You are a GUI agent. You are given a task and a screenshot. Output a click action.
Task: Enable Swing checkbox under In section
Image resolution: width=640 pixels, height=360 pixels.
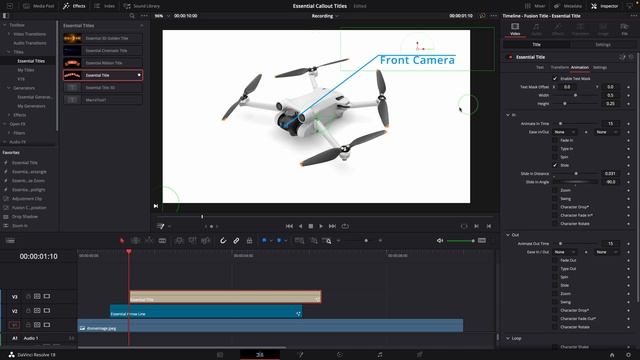click(x=555, y=199)
